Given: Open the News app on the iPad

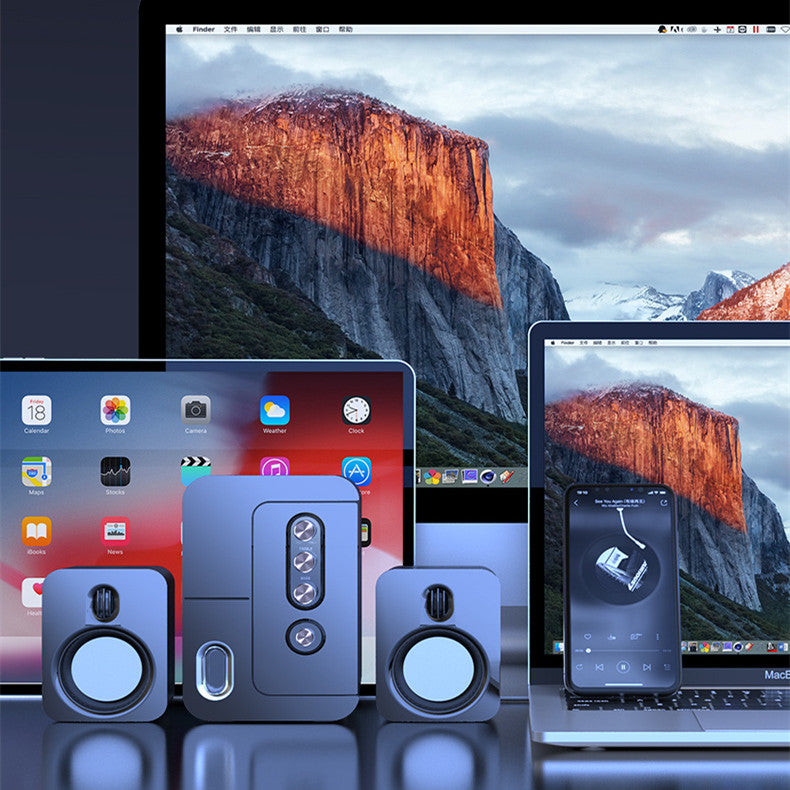Looking at the screenshot, I should click(x=115, y=531).
